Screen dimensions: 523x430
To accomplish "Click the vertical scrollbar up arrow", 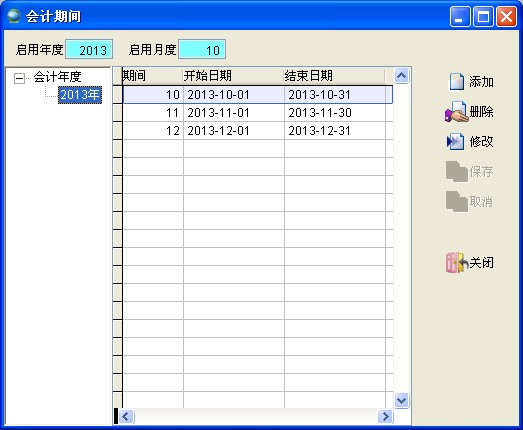I will point(401,75).
